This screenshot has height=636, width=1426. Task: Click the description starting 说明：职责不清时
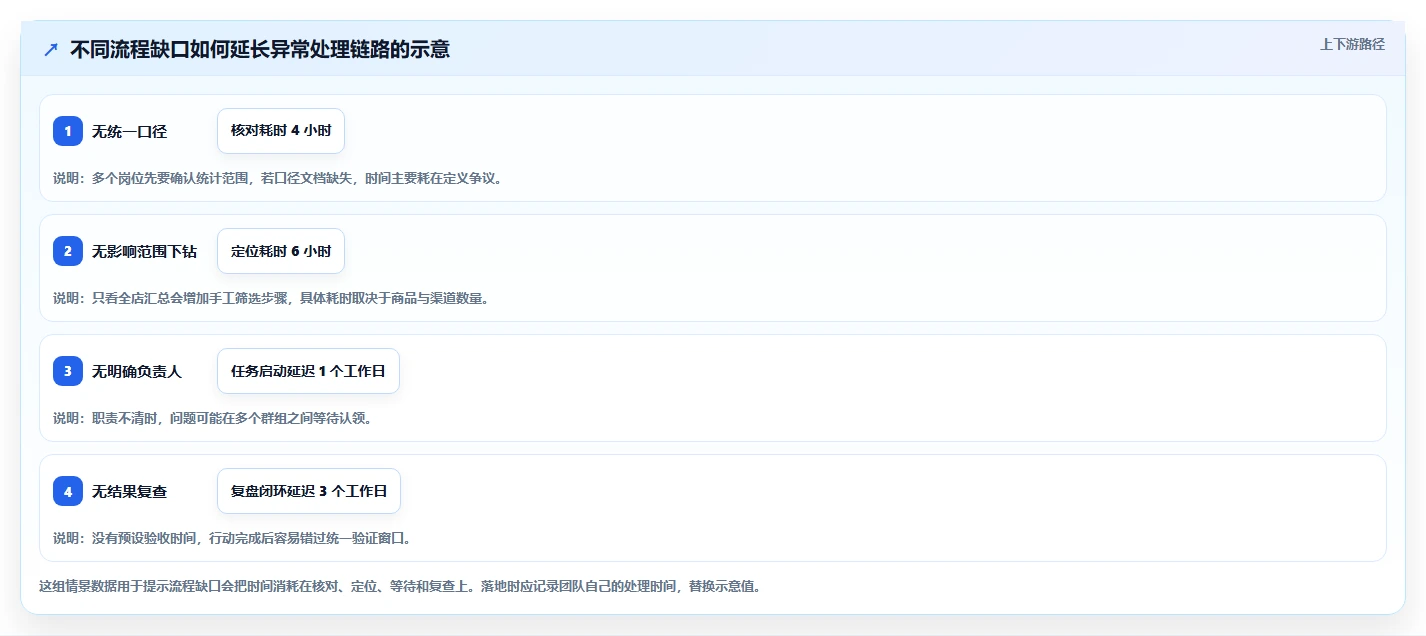coord(213,418)
